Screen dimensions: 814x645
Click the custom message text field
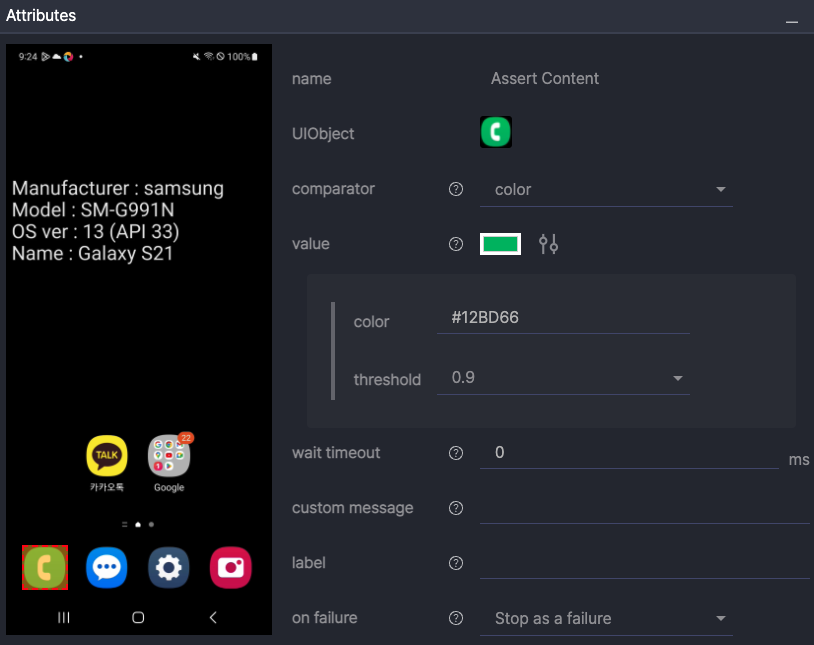coord(644,508)
